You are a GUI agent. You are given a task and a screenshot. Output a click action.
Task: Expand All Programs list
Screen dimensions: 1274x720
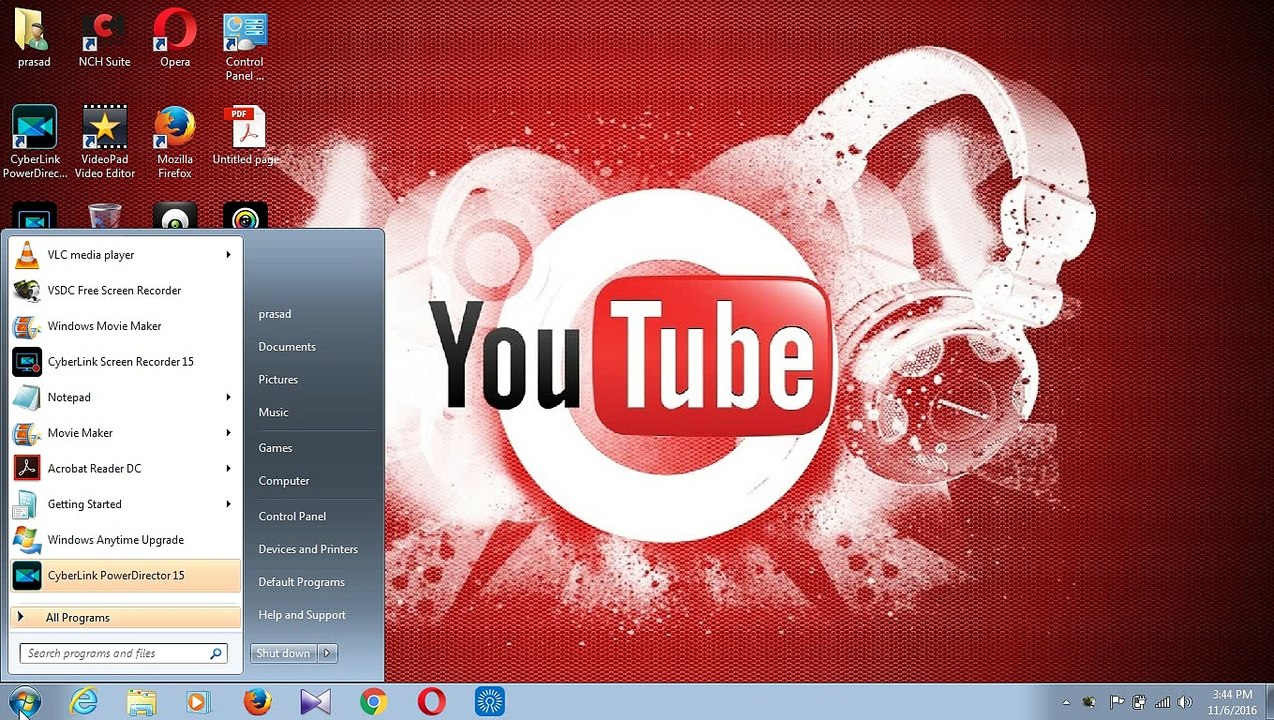coord(125,617)
